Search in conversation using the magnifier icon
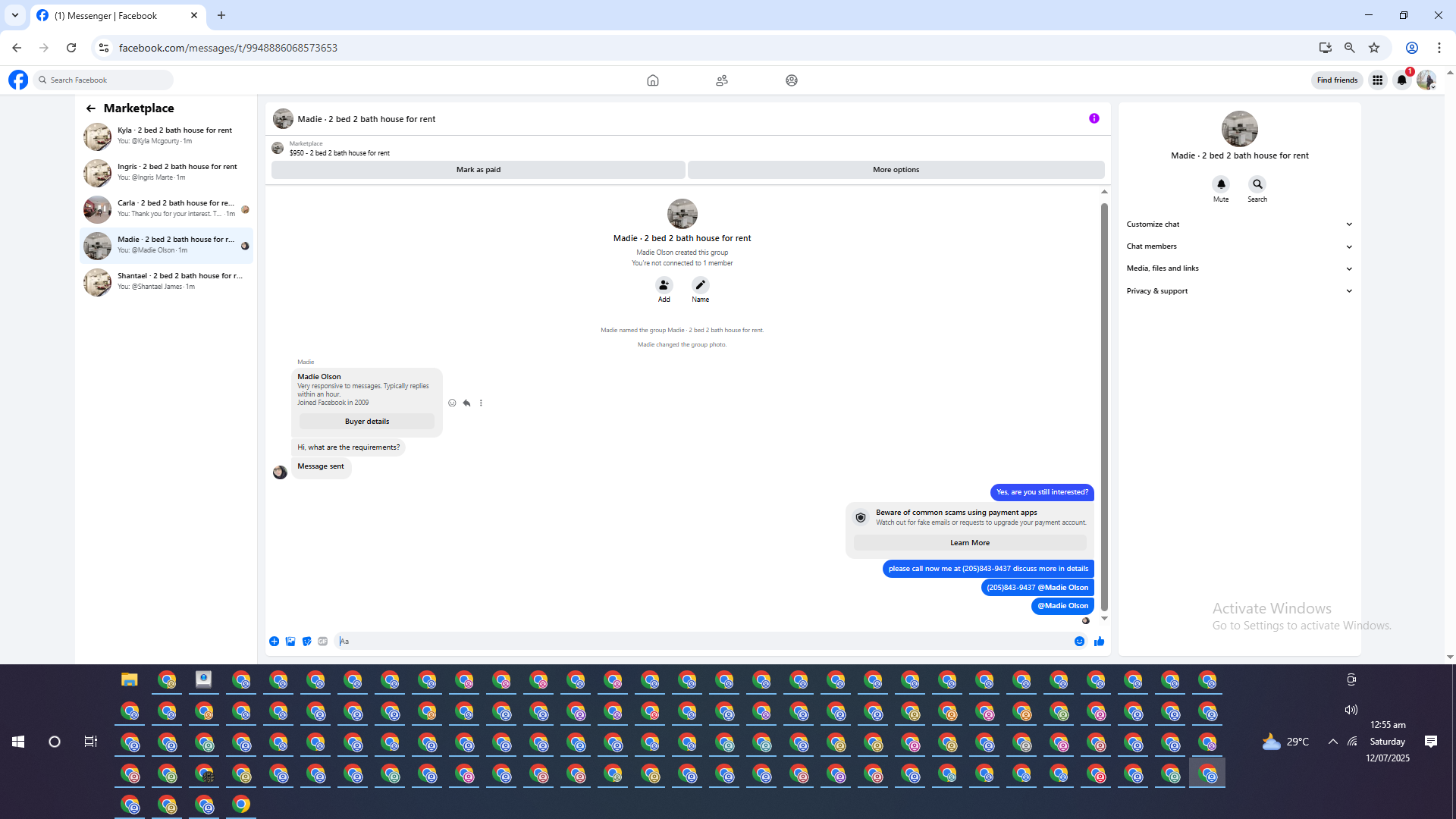1456x819 pixels. pyautogui.click(x=1257, y=184)
